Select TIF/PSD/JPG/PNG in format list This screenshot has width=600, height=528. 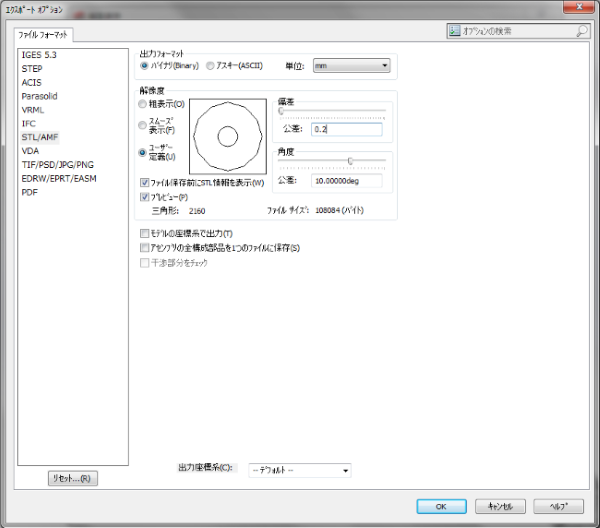click(58, 165)
